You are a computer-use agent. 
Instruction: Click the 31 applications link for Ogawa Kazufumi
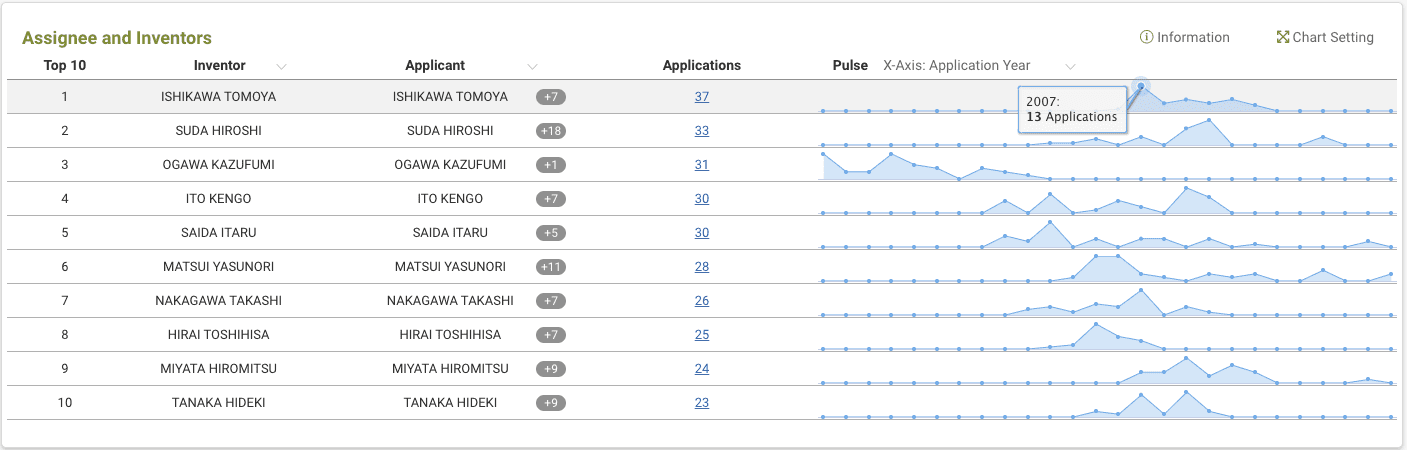pos(701,165)
